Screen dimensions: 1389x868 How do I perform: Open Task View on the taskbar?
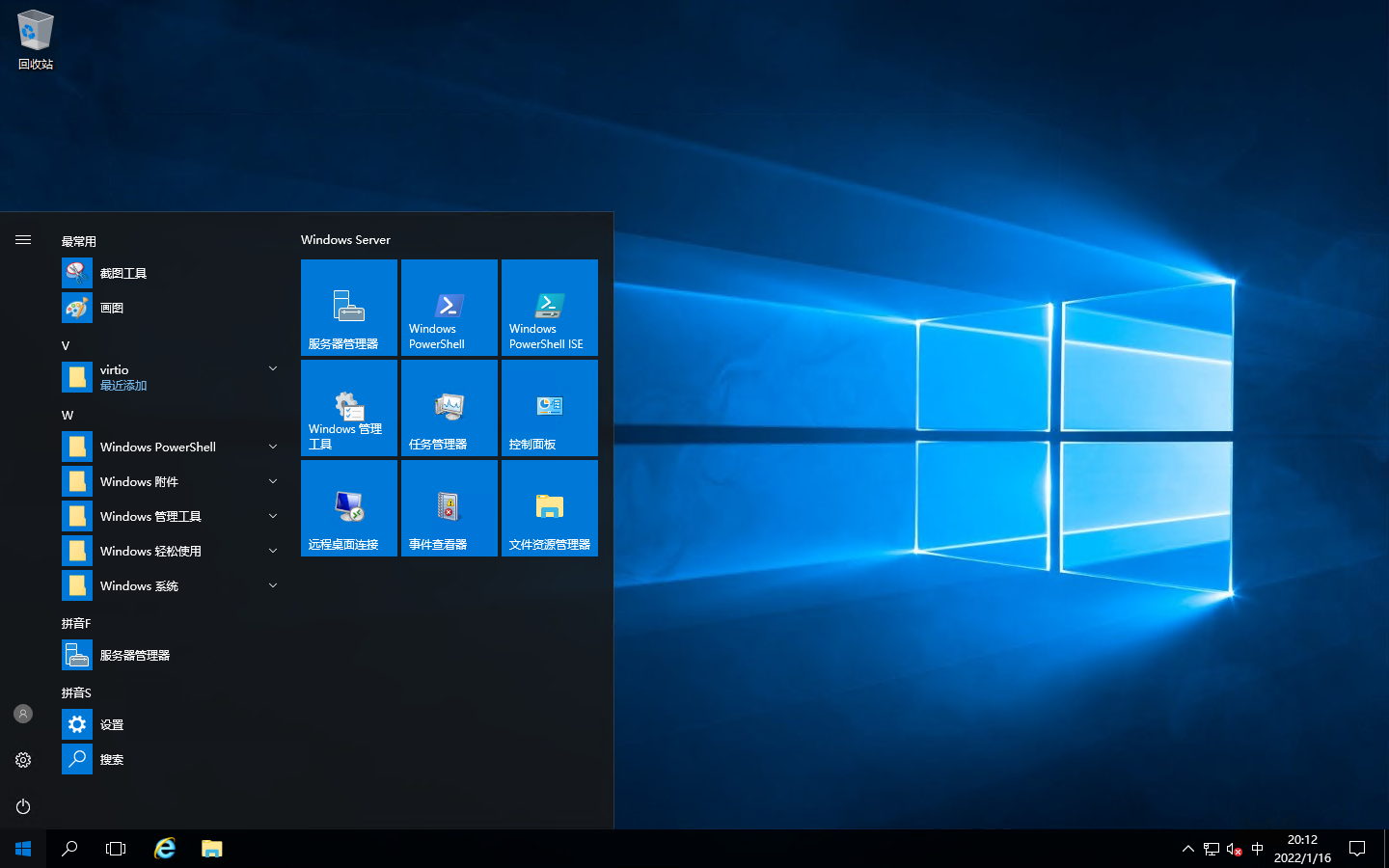(116, 849)
